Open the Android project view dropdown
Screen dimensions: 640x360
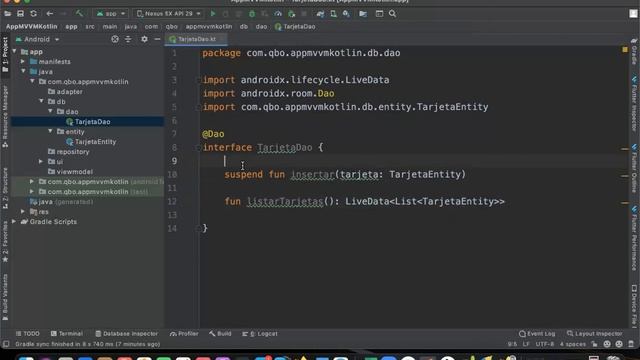(38, 39)
